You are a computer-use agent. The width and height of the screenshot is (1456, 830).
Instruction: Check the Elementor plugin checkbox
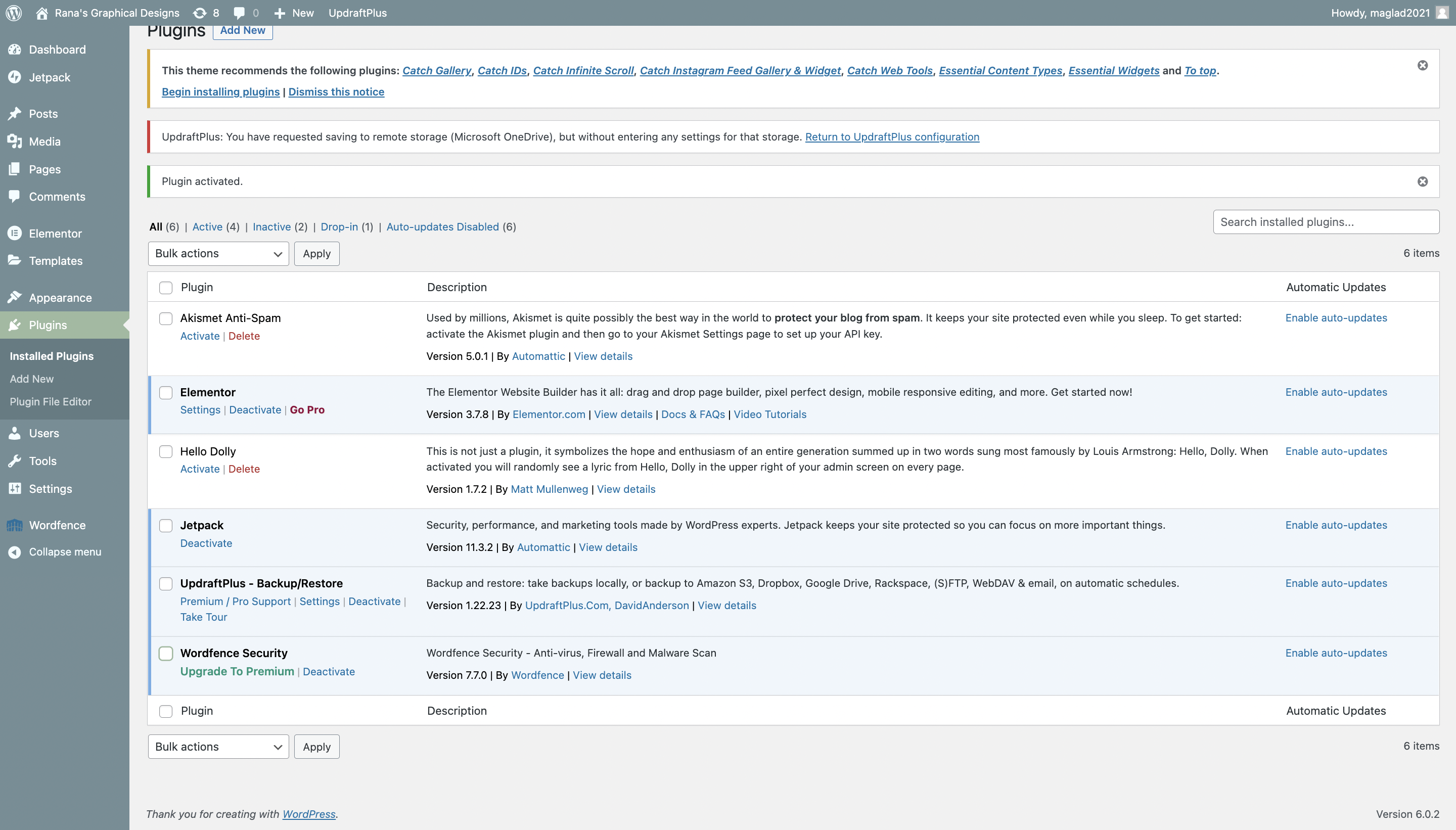(165, 392)
